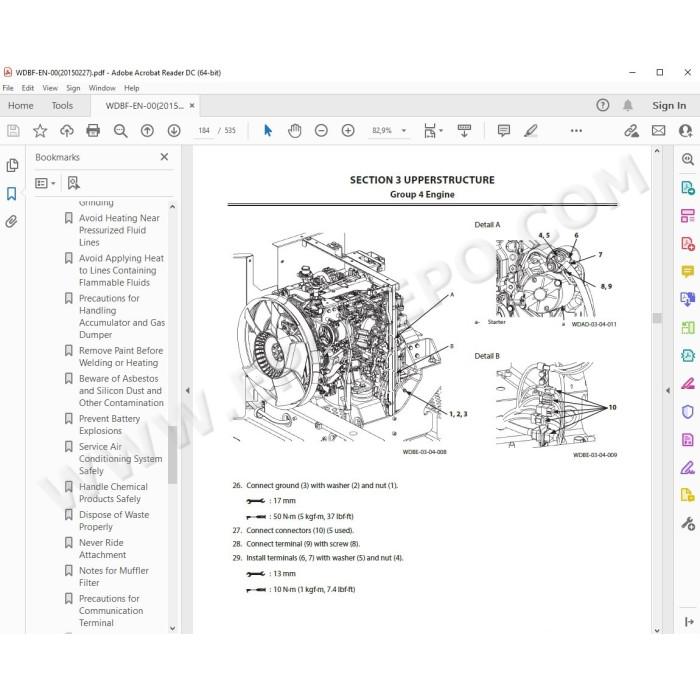The height and width of the screenshot is (700, 700).
Task: Activate the hand pan tool
Action: tap(295, 130)
